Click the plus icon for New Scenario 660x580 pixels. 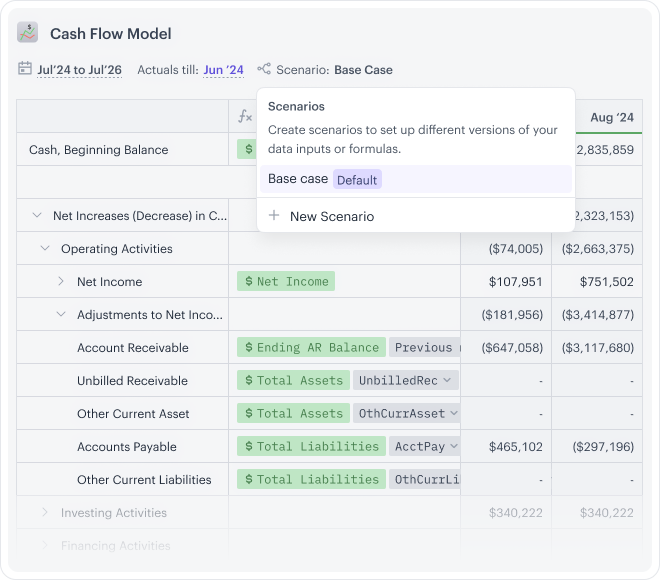[x=274, y=216]
